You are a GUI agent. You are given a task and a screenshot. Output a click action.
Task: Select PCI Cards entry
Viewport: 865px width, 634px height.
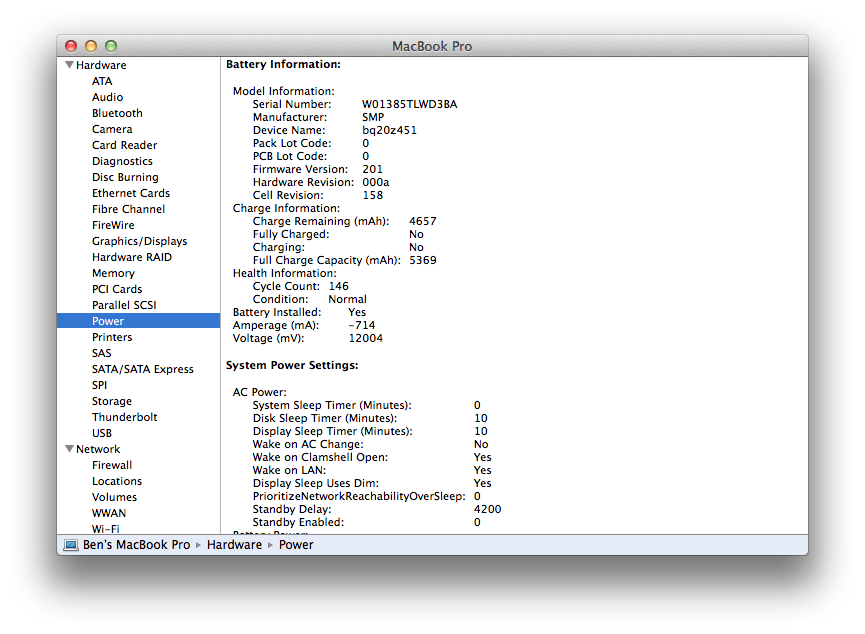coord(117,289)
